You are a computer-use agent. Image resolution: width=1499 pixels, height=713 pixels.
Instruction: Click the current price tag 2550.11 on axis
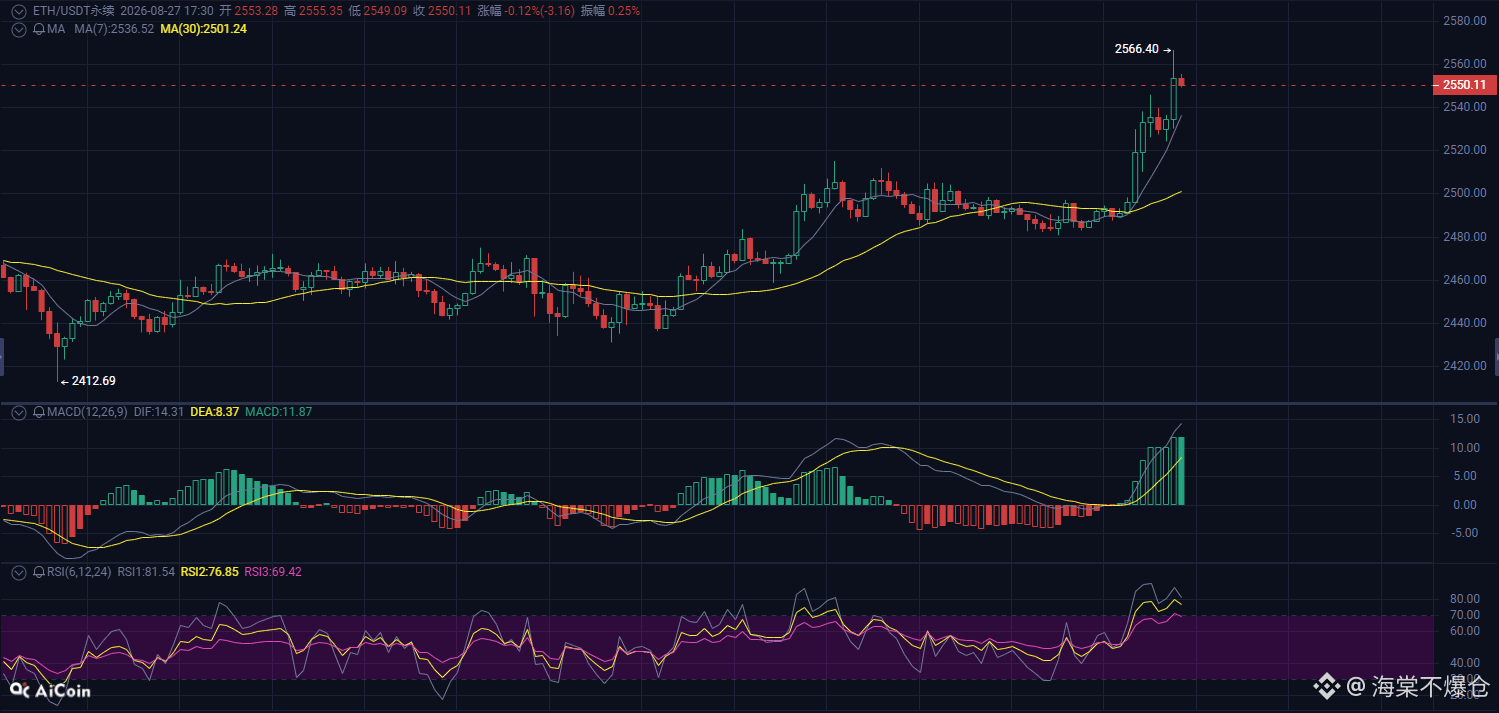coord(1465,86)
